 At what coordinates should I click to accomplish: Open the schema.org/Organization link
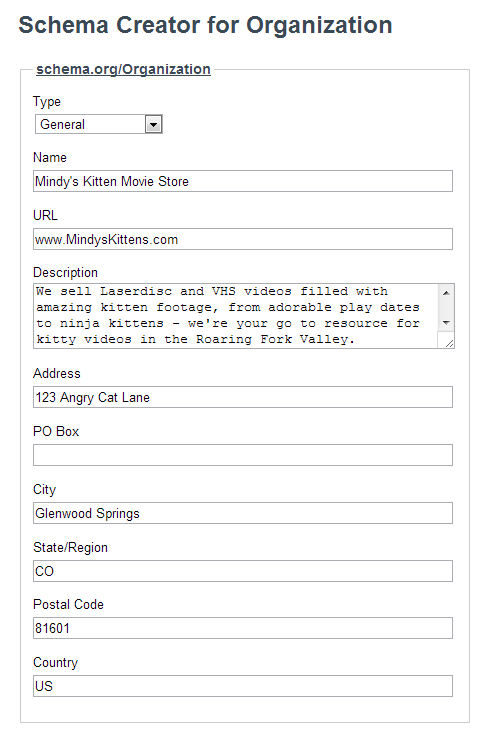123,69
